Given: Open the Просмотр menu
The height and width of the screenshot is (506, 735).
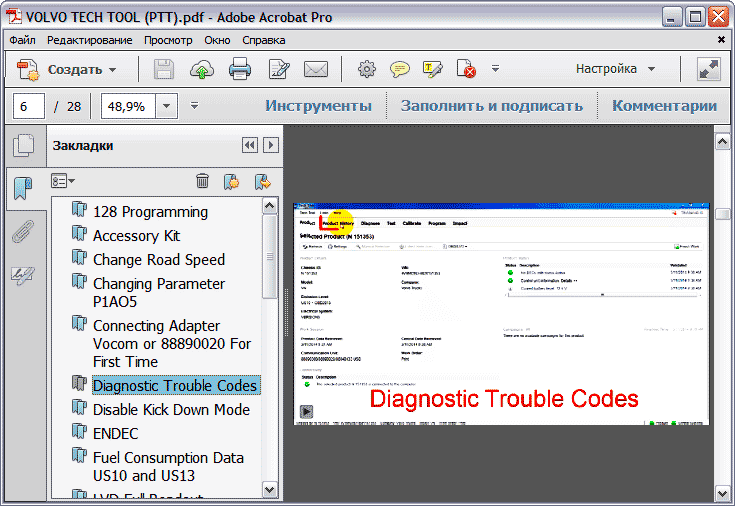Looking at the screenshot, I should pyautogui.click(x=168, y=40).
